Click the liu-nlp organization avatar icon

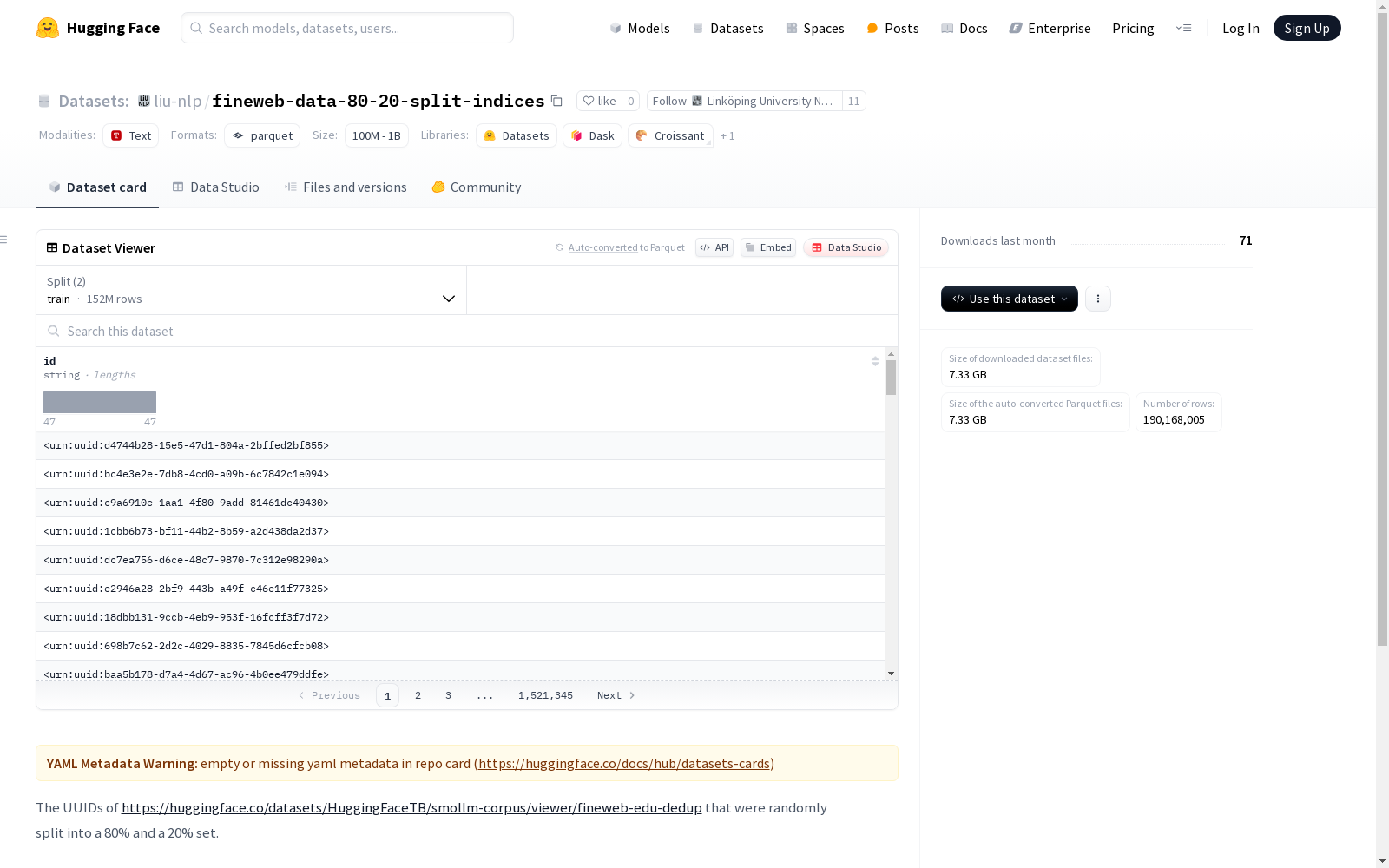coord(144,102)
